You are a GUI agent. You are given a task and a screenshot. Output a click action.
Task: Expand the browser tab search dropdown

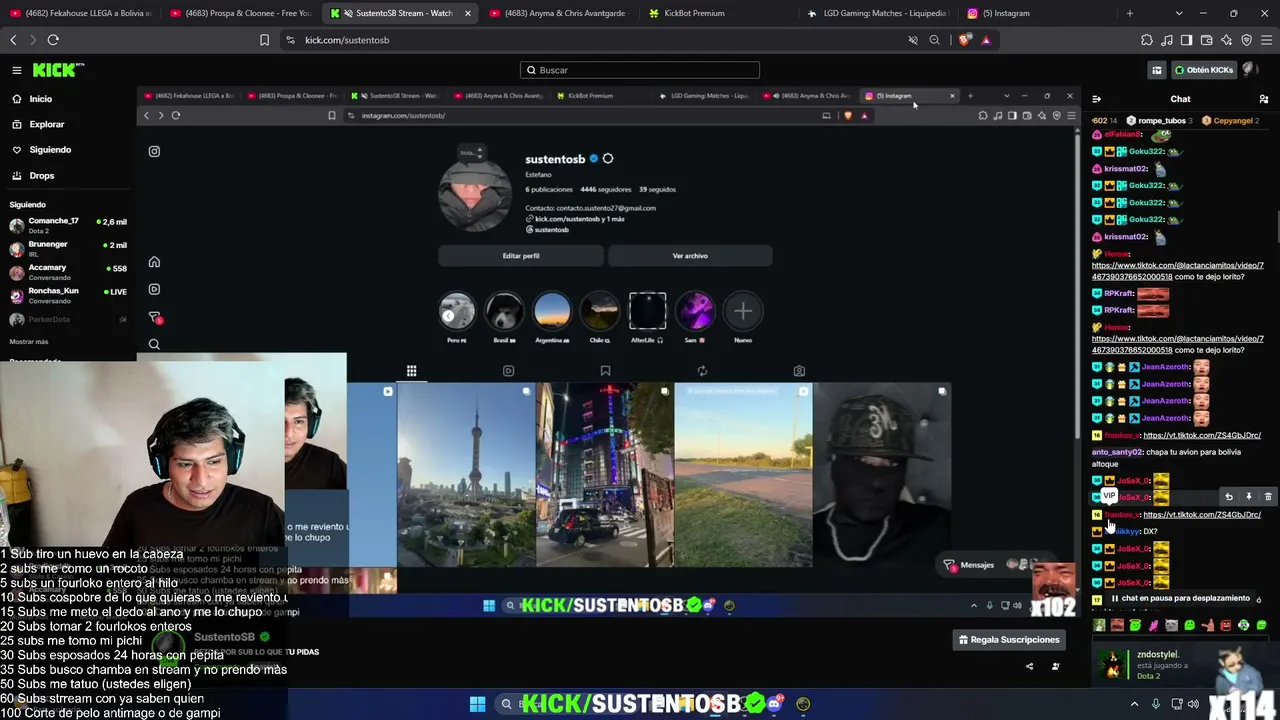(1179, 13)
